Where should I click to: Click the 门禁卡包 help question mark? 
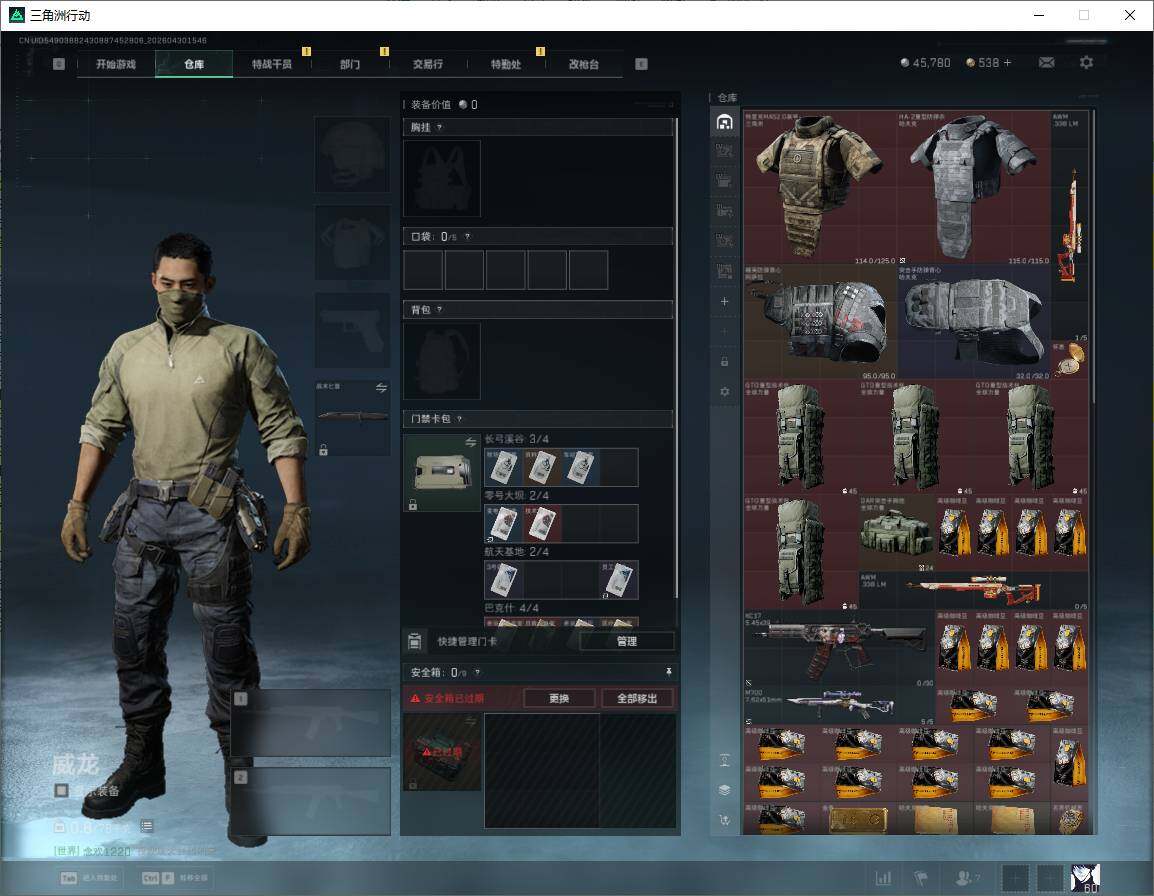point(459,419)
